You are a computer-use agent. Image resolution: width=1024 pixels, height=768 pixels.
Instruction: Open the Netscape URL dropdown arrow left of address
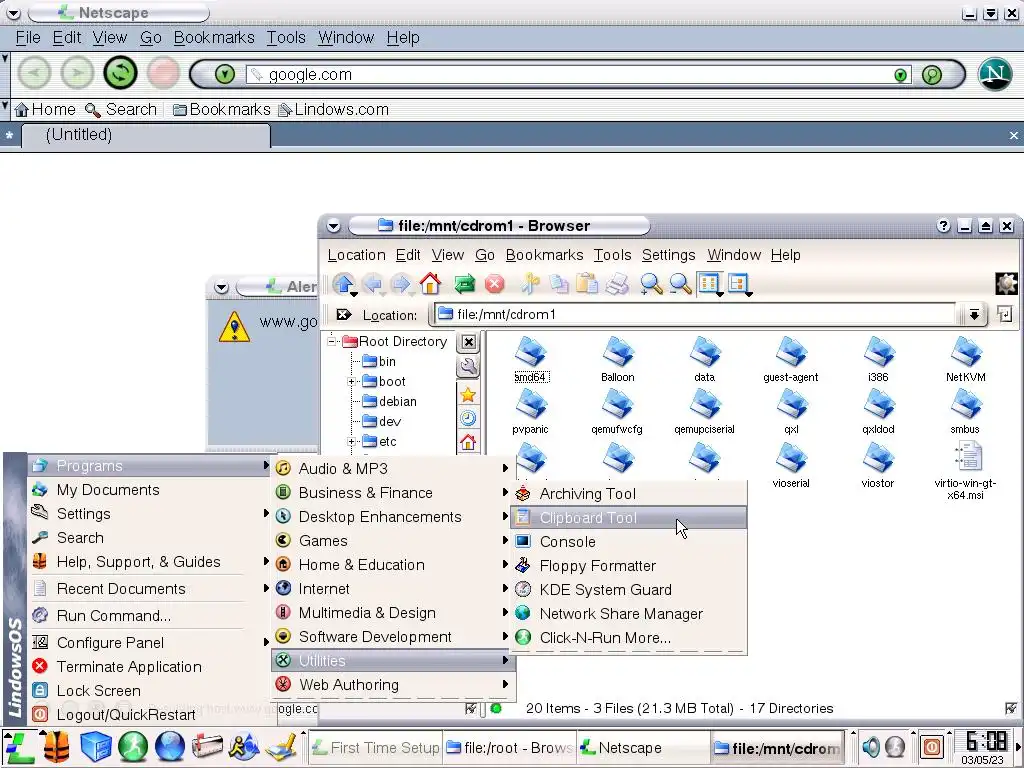[x=225, y=74]
